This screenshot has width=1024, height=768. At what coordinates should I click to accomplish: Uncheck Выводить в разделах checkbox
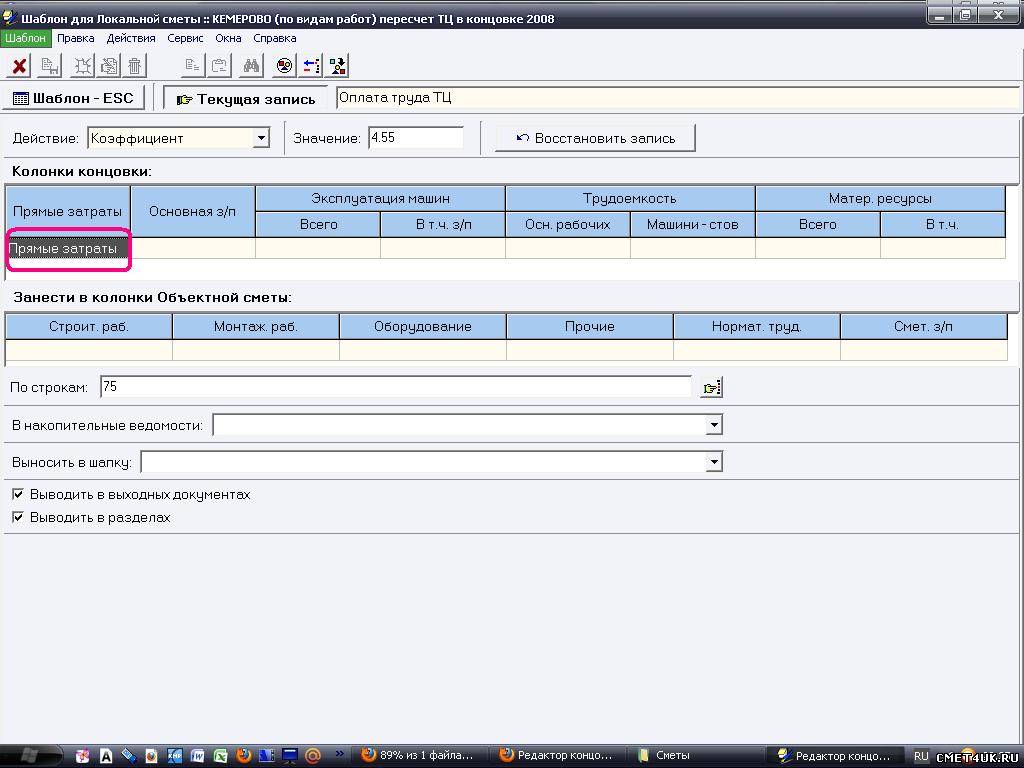[18, 518]
